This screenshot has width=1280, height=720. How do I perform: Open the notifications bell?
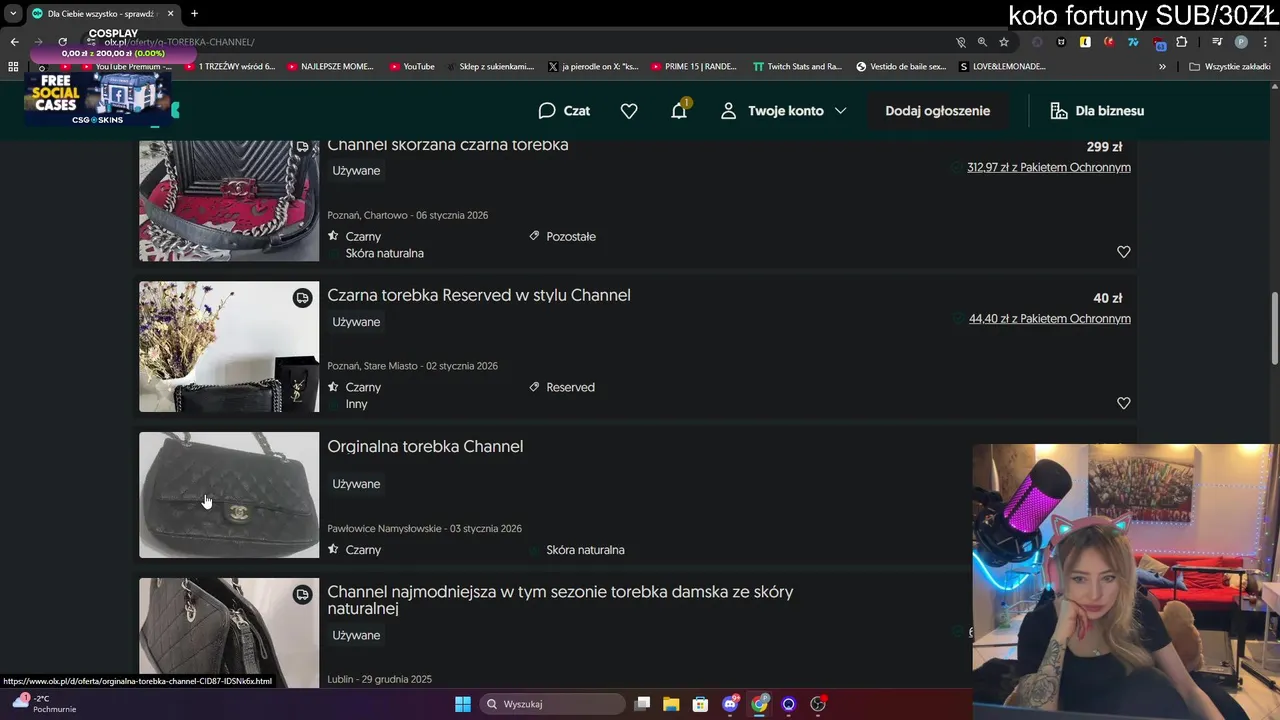pos(679,110)
